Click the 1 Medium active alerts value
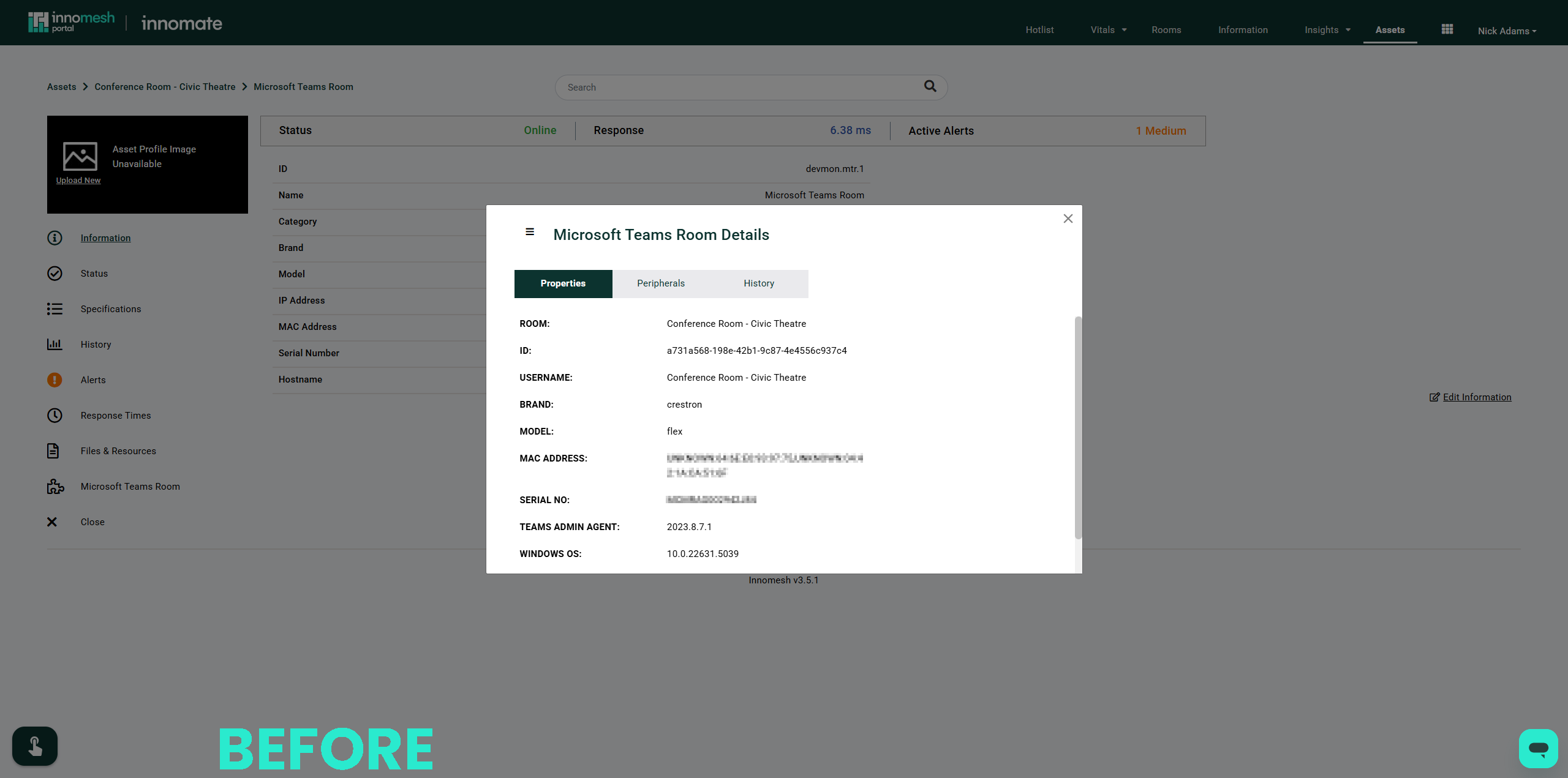Viewport: 1568px width, 778px height. point(1161,131)
